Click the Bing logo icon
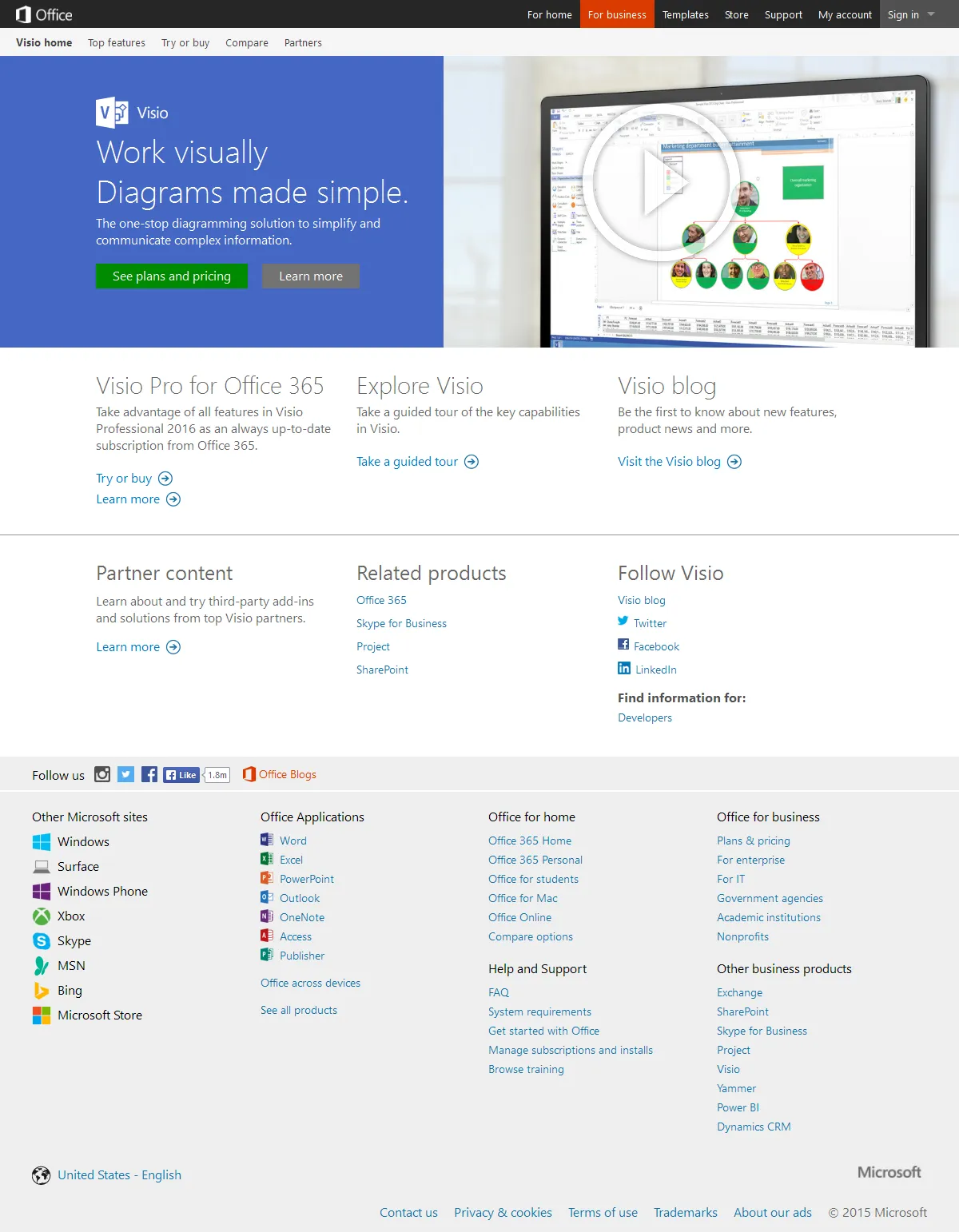This screenshot has height=1232, width=959. point(42,991)
